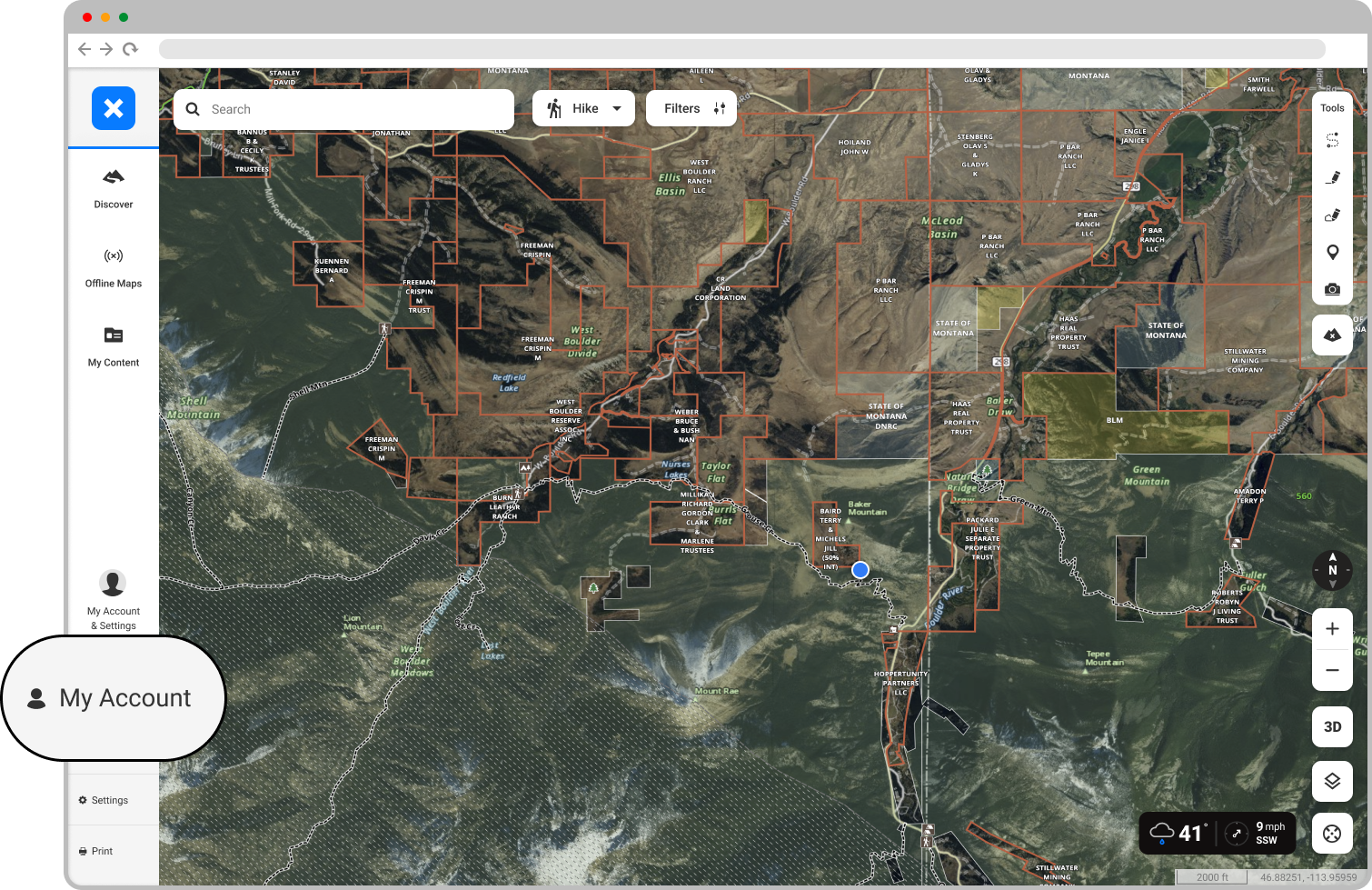This screenshot has height=890, width=1372.
Task: Click the Tepee Mountain label
Action: [1104, 658]
